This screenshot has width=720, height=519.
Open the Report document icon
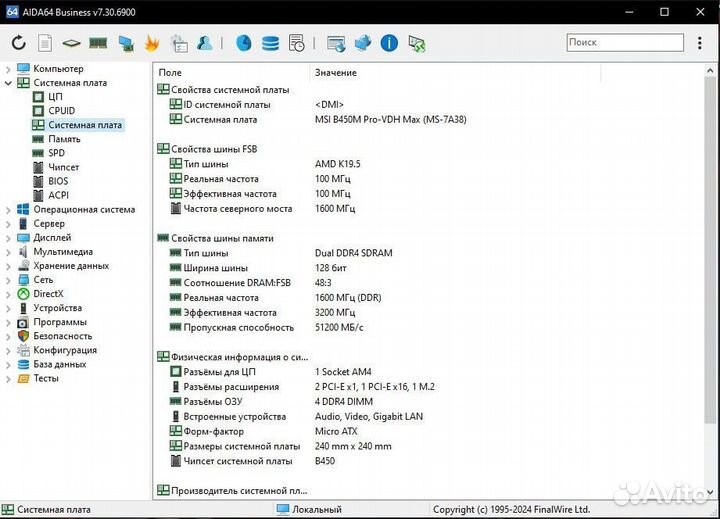pos(44,43)
